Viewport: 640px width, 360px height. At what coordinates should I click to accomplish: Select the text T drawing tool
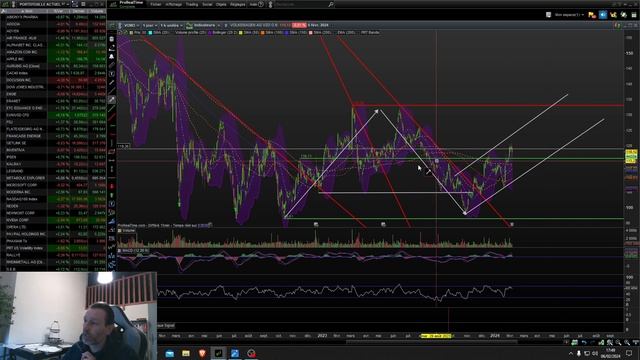[x=112, y=74]
